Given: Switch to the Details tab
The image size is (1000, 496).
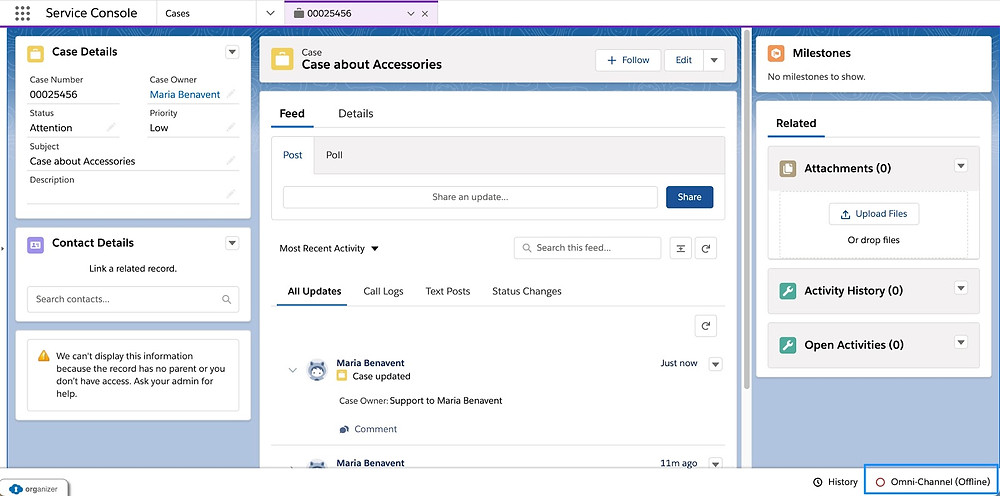Looking at the screenshot, I should pyautogui.click(x=356, y=113).
